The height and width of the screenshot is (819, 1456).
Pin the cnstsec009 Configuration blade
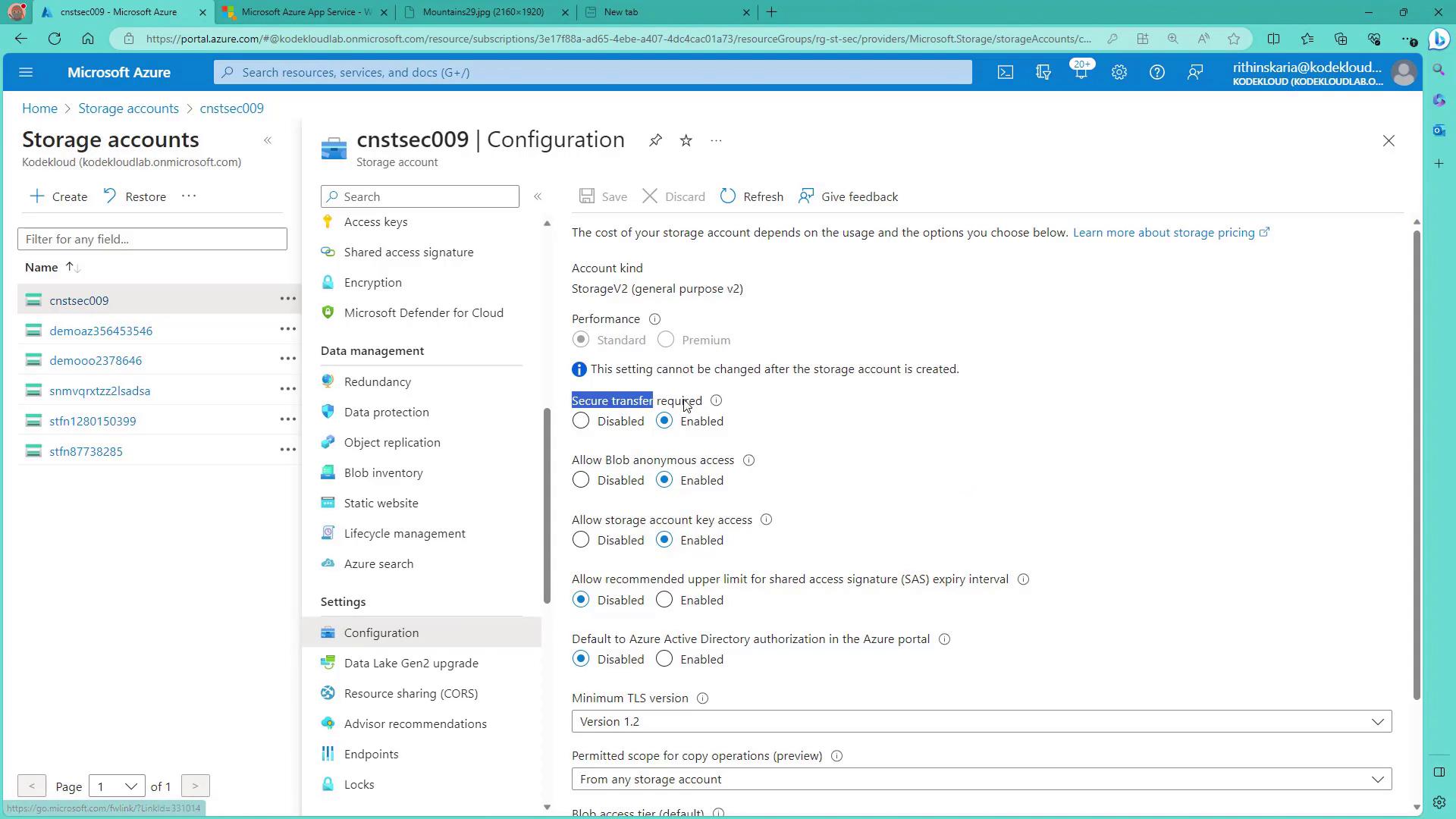(x=655, y=140)
